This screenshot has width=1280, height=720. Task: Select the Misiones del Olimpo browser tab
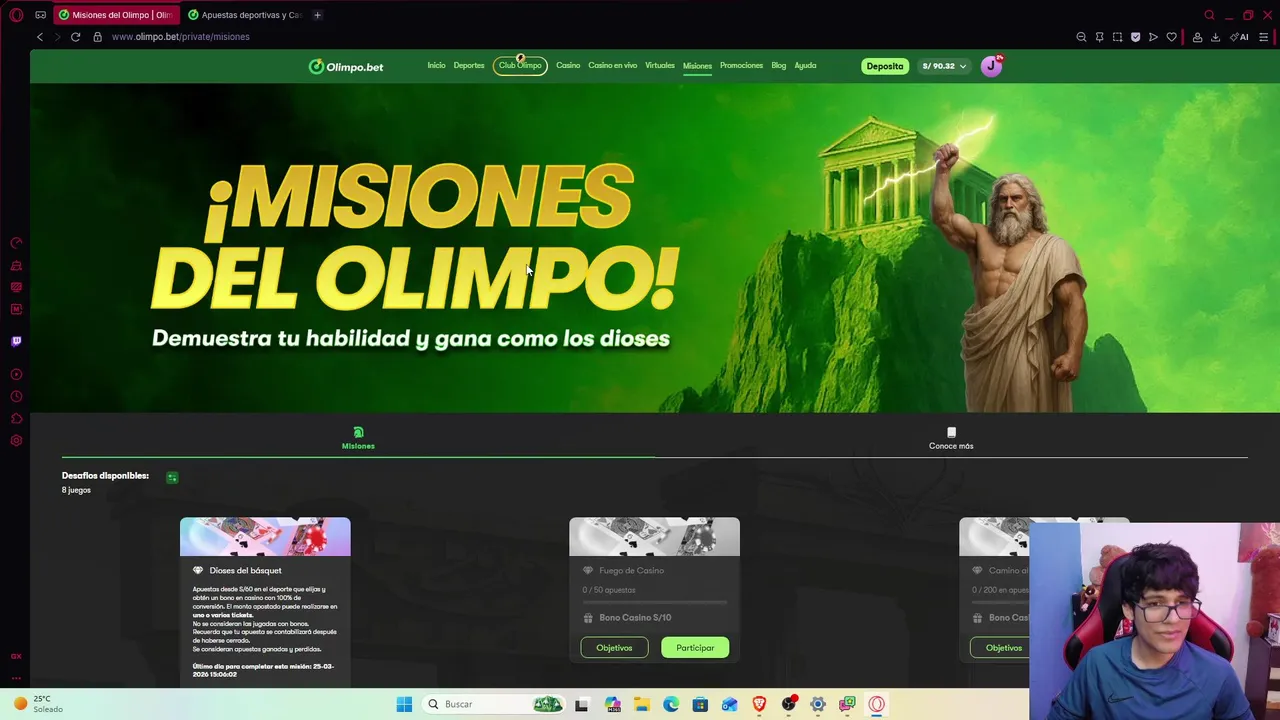click(x=116, y=15)
